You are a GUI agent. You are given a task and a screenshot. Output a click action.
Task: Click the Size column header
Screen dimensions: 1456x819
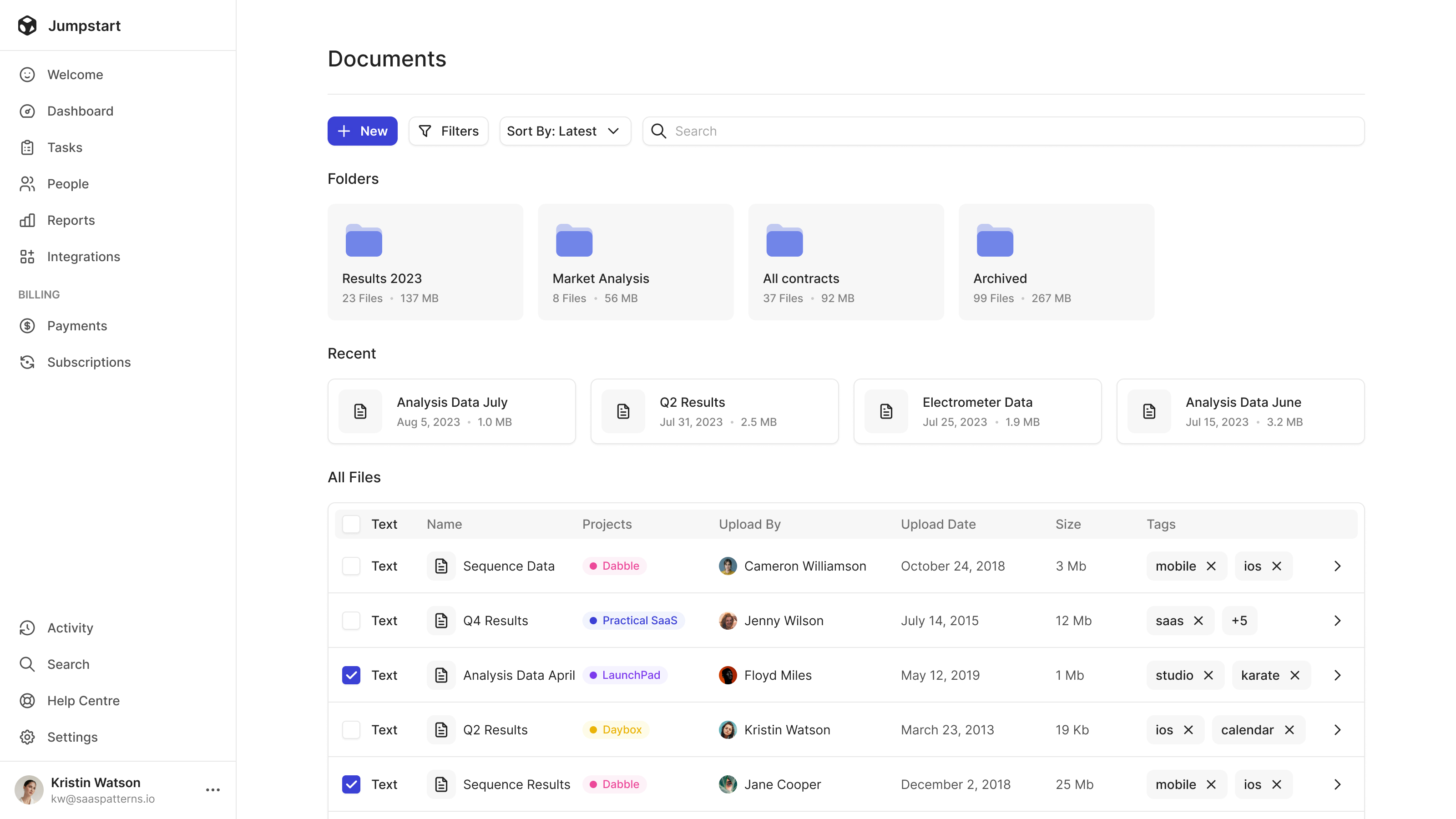tap(1068, 524)
